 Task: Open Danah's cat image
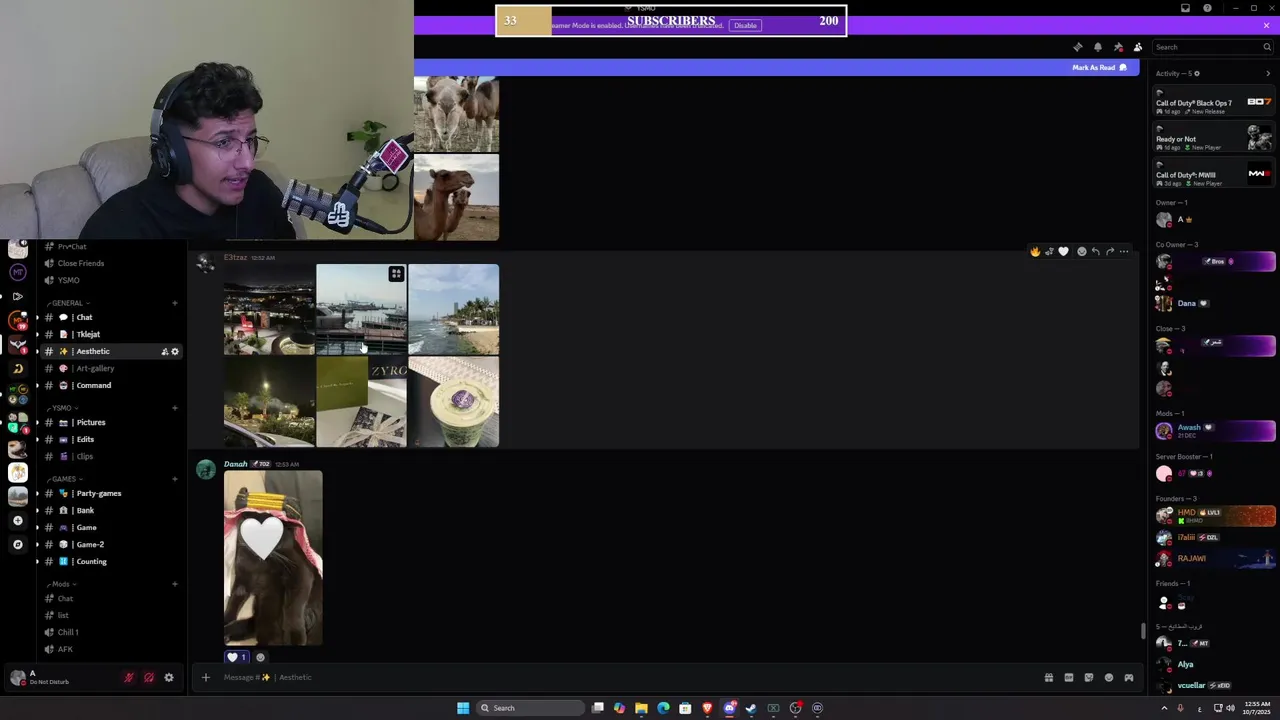coord(273,558)
